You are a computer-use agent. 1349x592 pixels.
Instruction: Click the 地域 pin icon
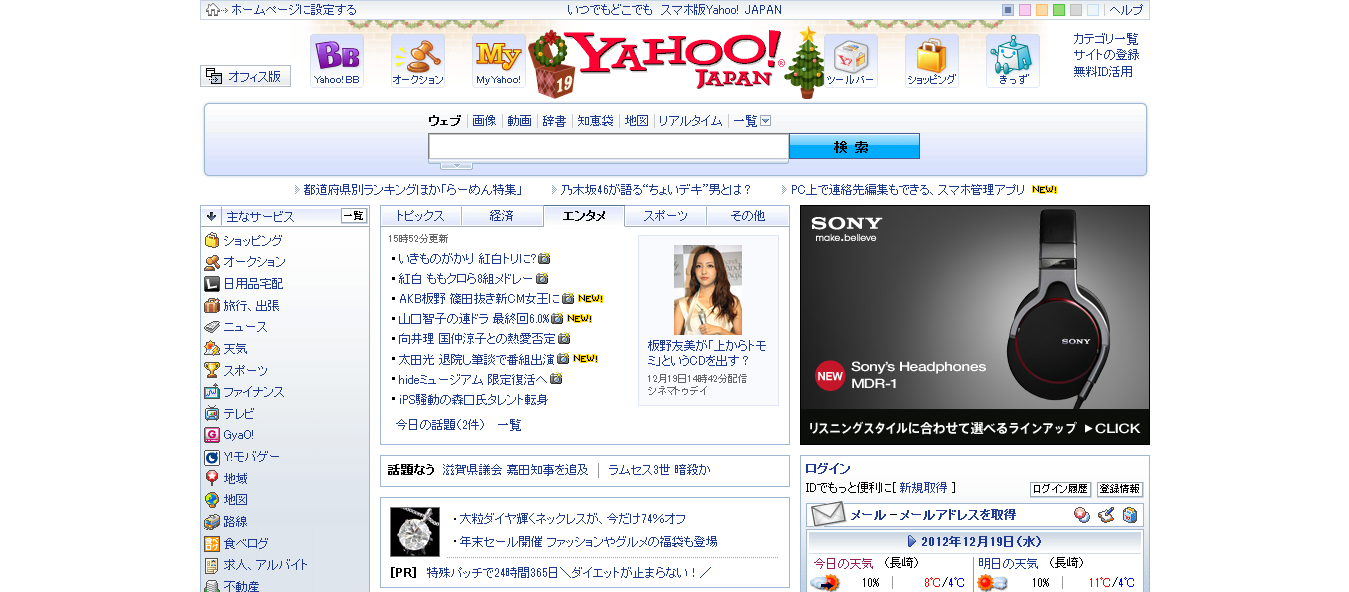pos(212,478)
